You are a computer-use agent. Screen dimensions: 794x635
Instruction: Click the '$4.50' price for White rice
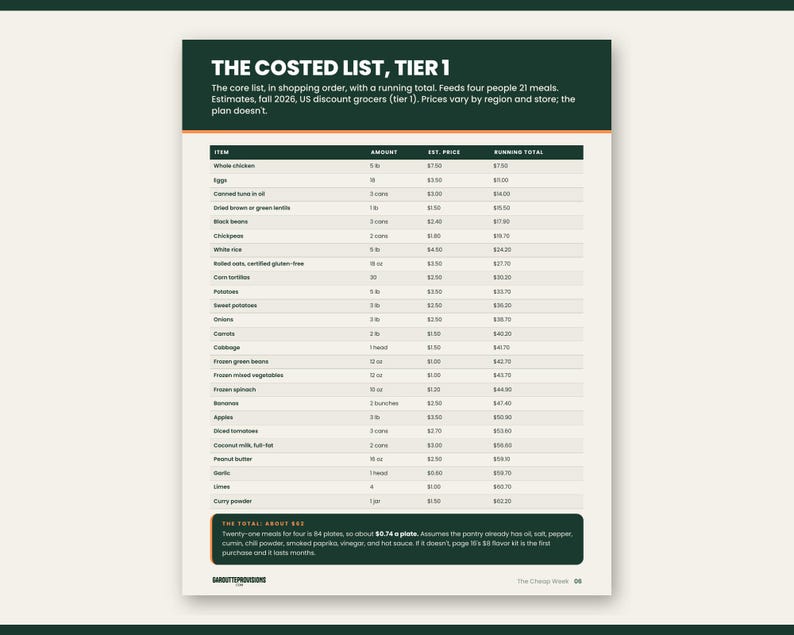(434, 250)
